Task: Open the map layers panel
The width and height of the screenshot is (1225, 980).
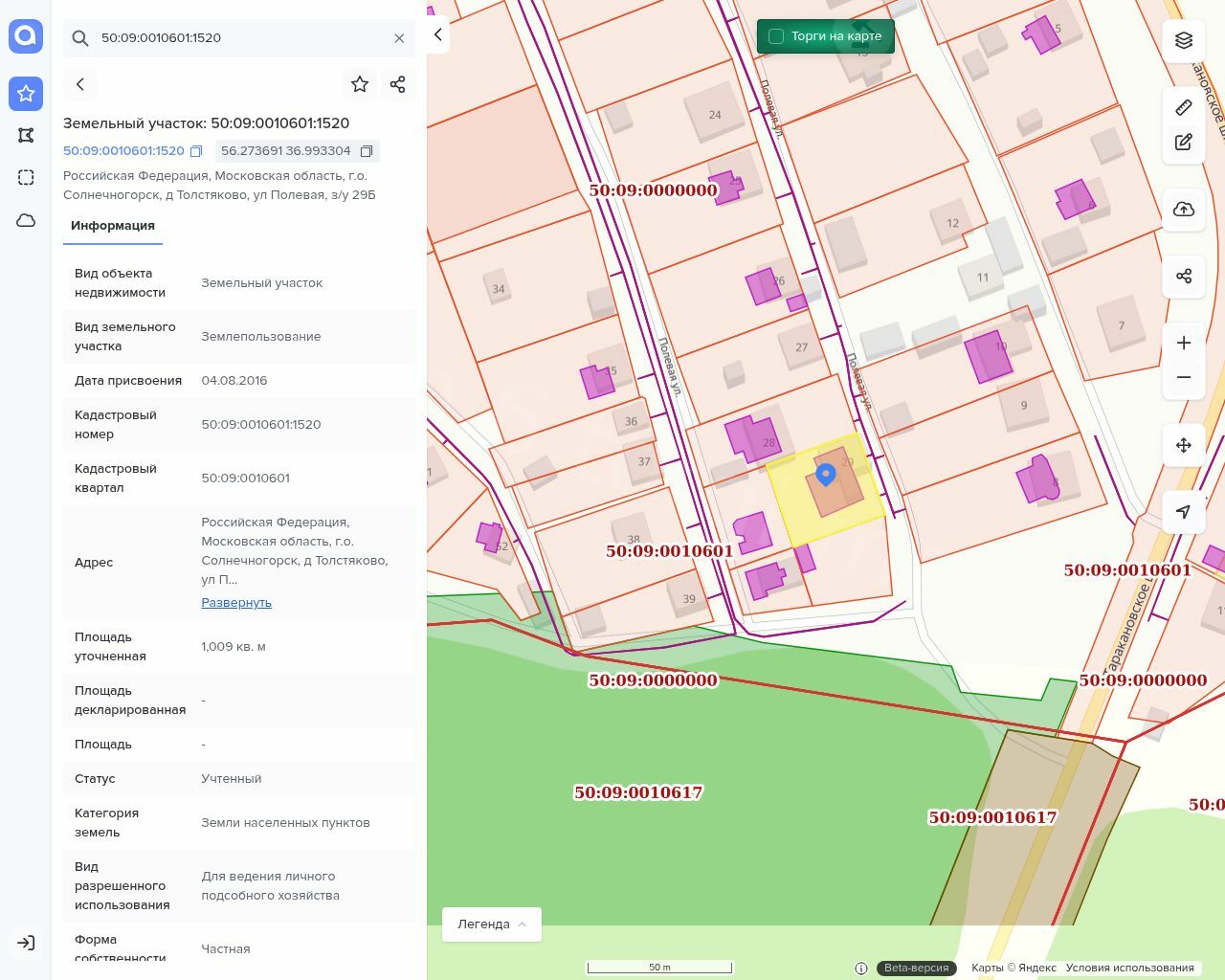Action: [1184, 40]
